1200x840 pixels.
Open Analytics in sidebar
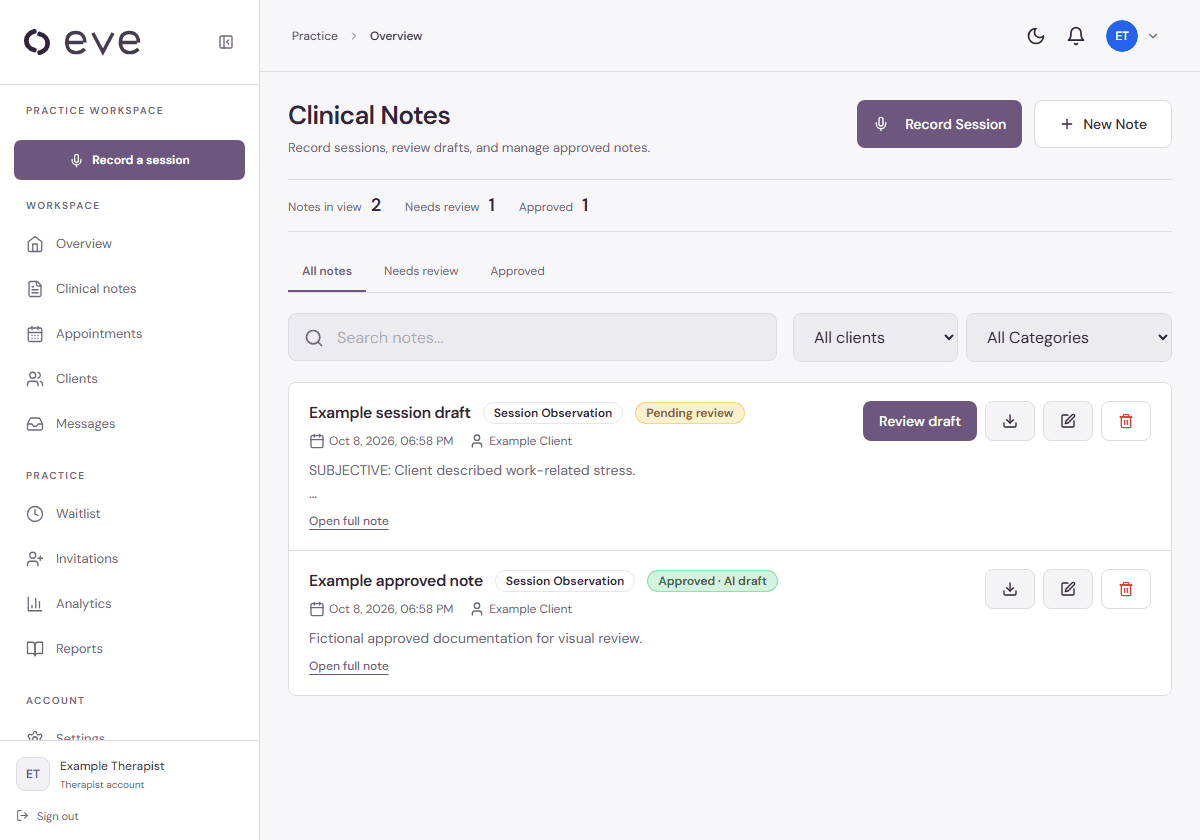pos(130,604)
